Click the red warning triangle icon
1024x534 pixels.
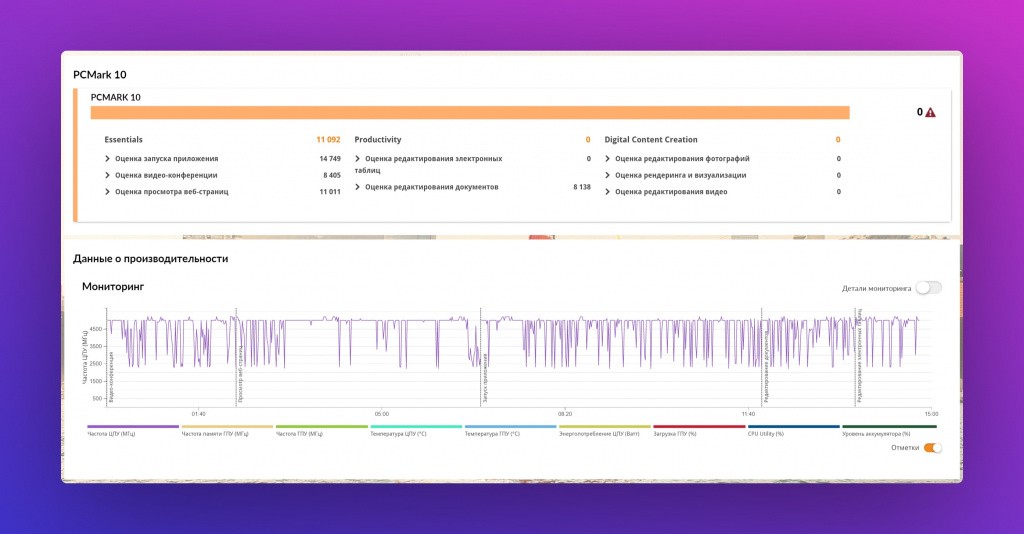tap(930, 113)
